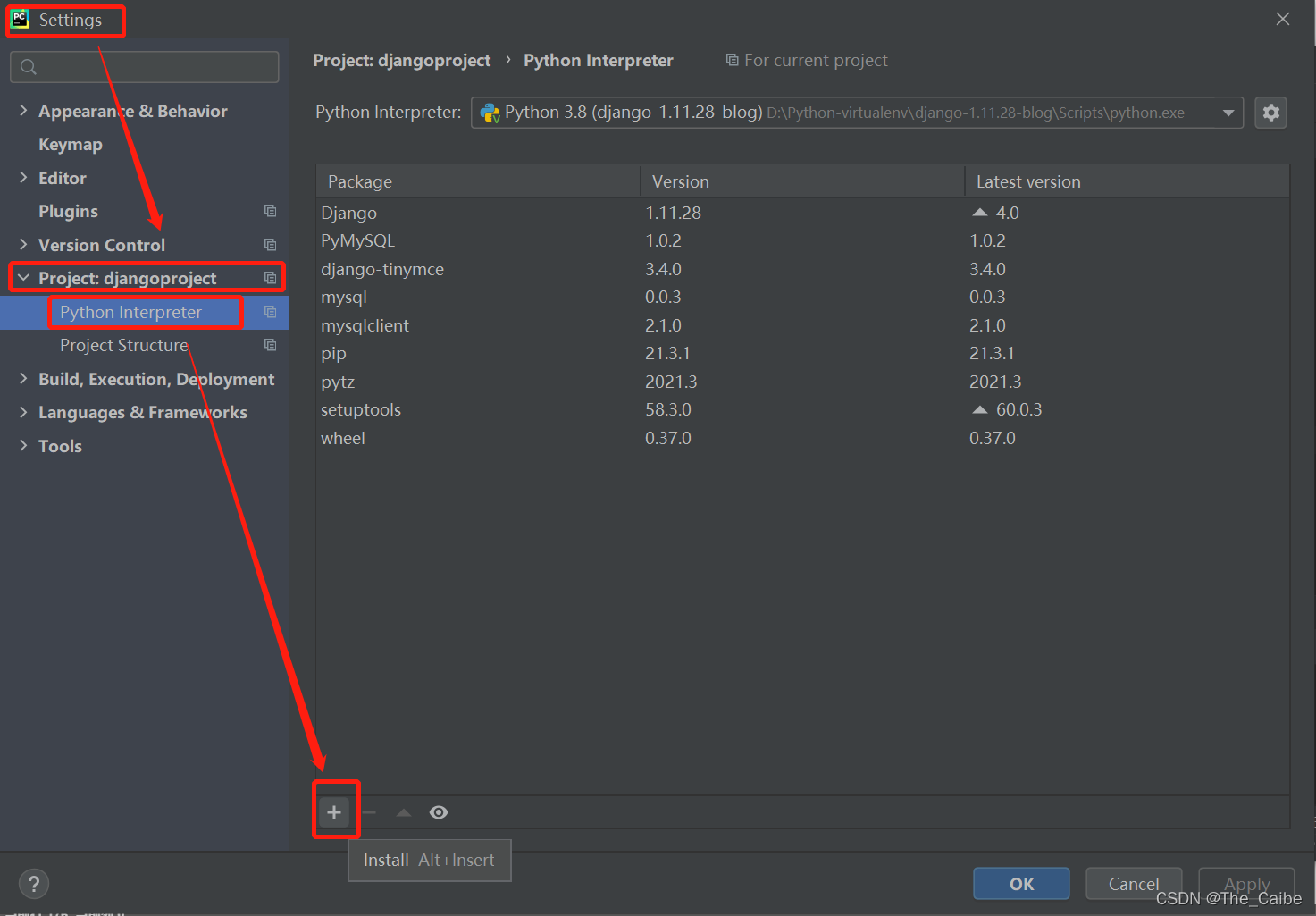This screenshot has width=1316, height=916.
Task: Click the Apply button
Action: coord(1246,884)
